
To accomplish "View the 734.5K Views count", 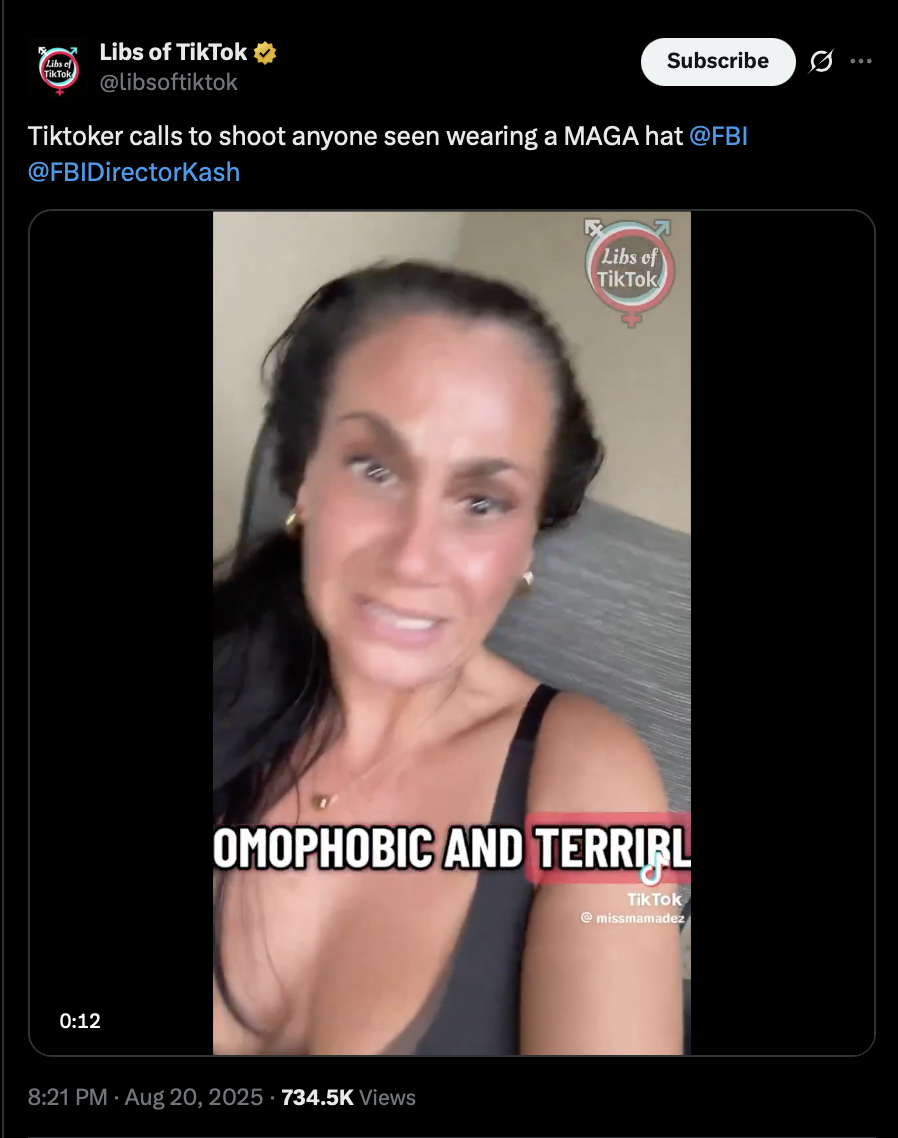I will click(348, 1097).
